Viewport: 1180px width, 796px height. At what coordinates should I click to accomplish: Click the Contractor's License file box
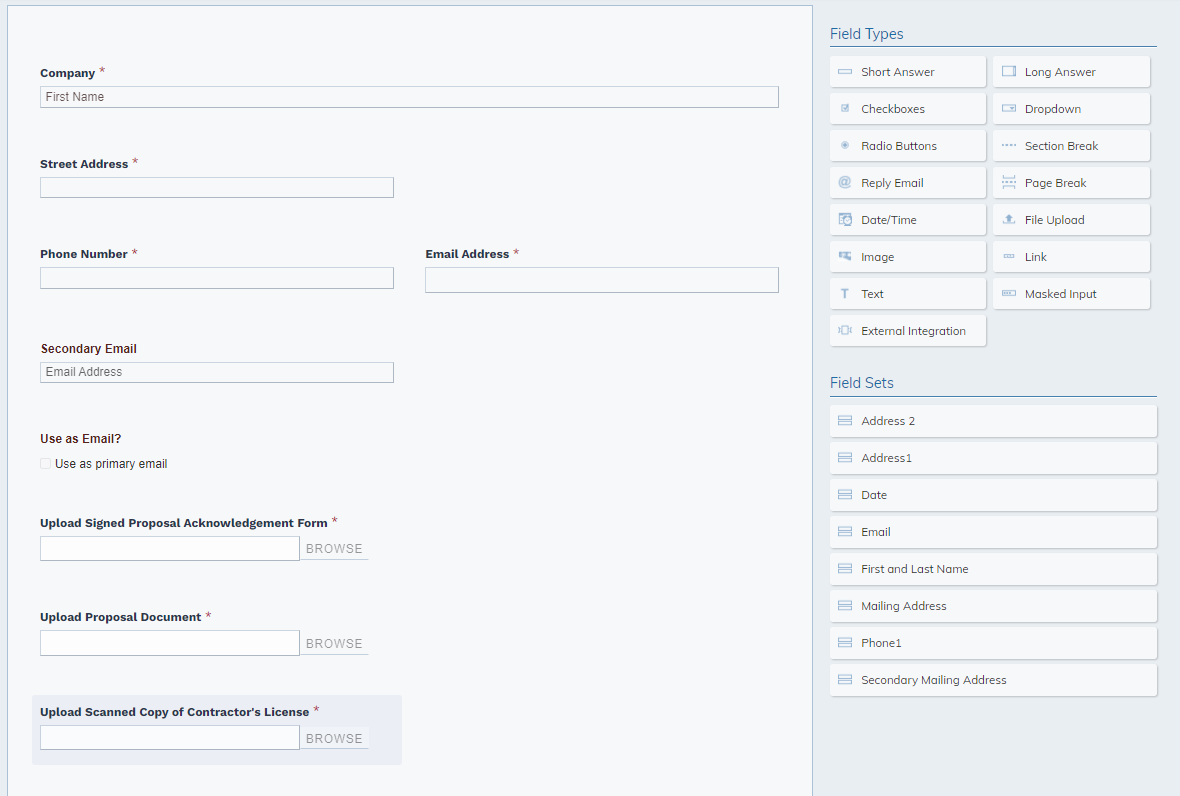tap(169, 737)
